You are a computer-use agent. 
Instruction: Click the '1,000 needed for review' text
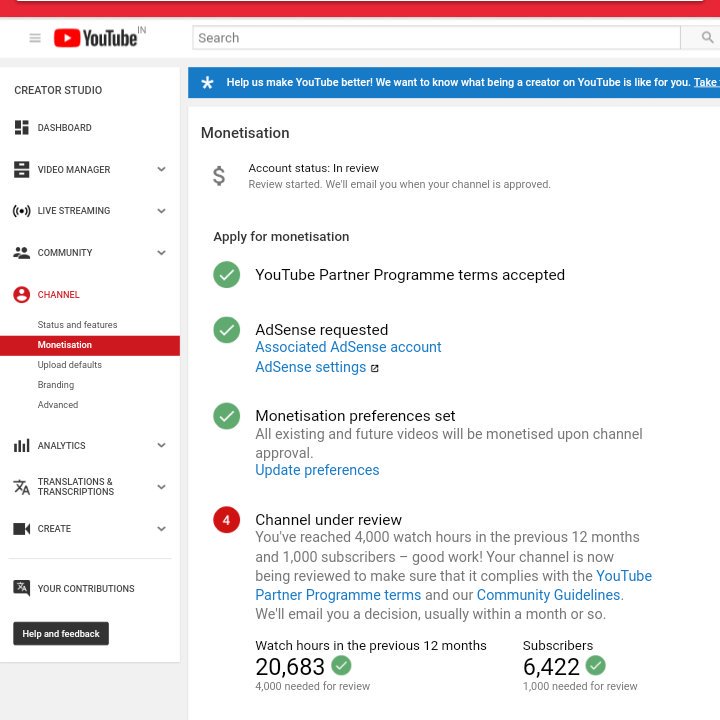(x=580, y=686)
